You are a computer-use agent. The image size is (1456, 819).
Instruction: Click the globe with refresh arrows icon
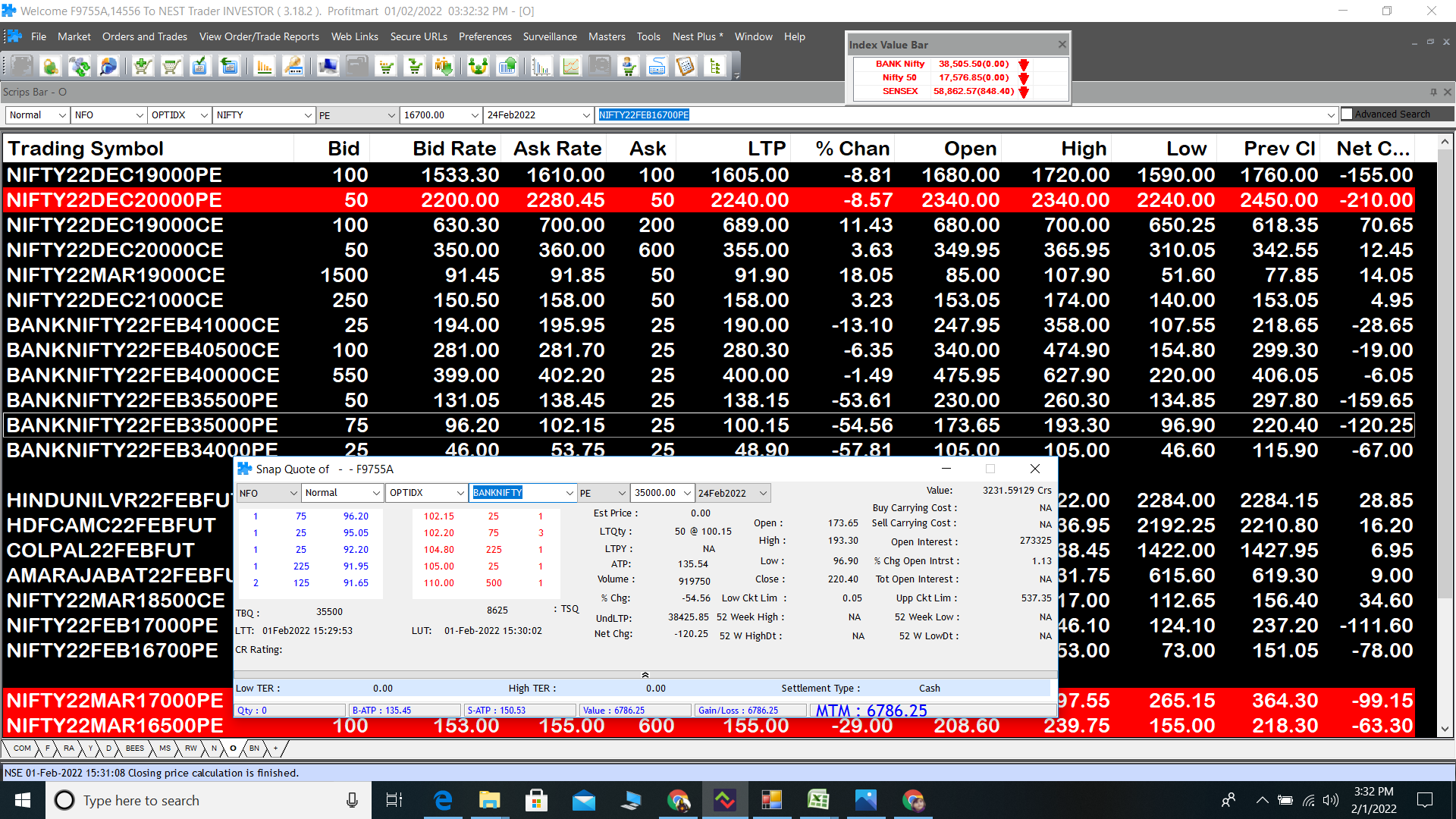tap(80, 67)
